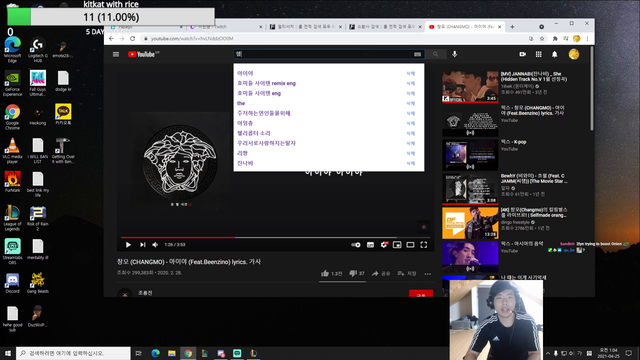Dislike the video with thumbs down
This screenshot has width=640, height=360.
pos(357,273)
